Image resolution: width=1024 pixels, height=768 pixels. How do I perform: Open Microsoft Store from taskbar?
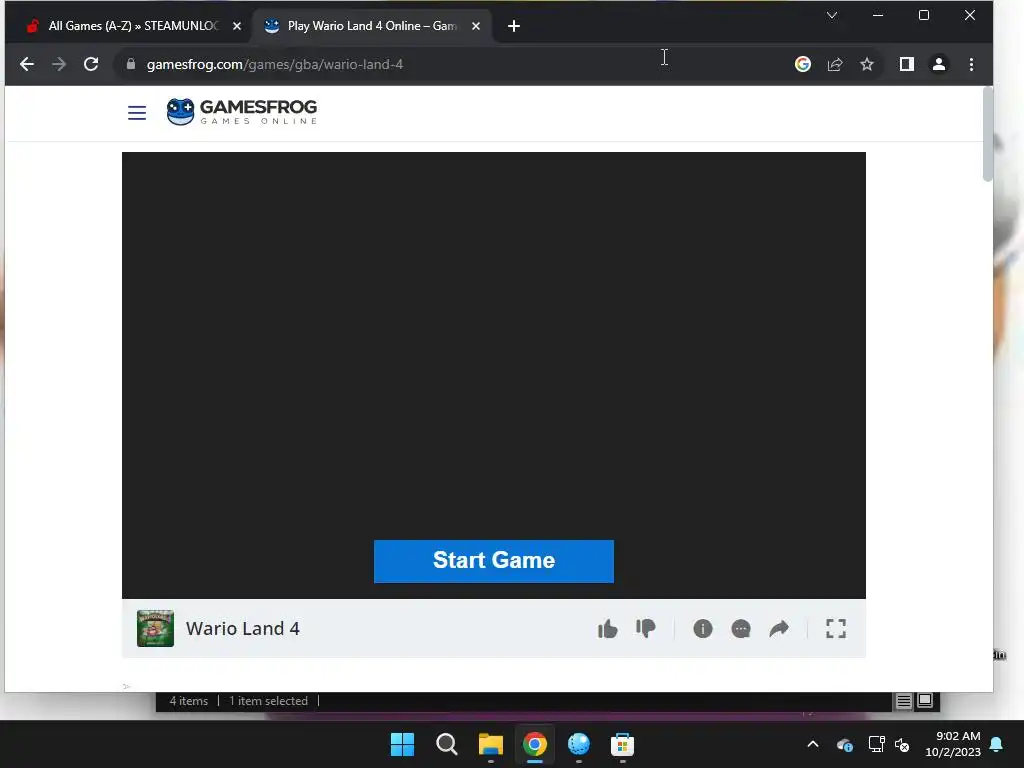coord(622,744)
